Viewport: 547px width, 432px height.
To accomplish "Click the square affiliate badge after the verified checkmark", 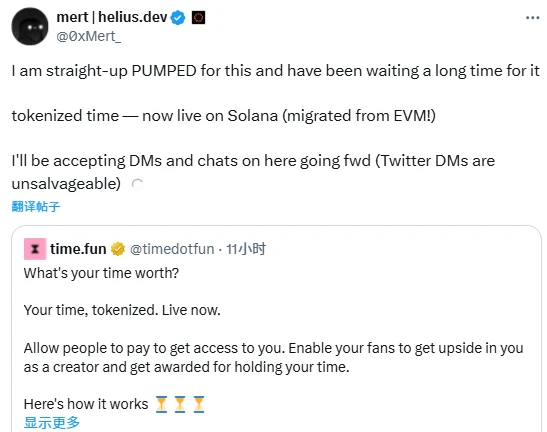I will 198,17.
